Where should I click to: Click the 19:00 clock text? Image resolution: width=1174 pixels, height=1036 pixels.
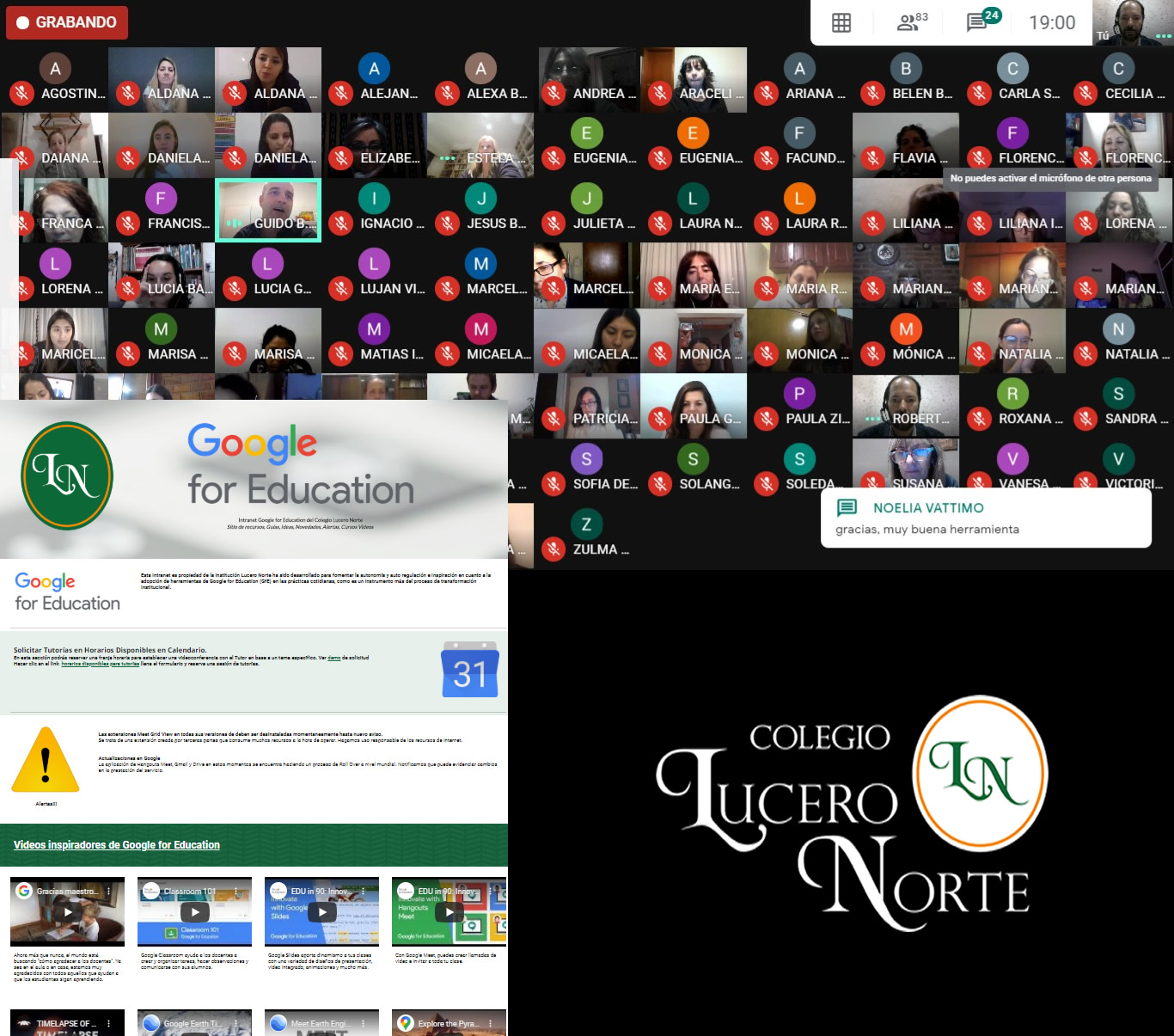point(1052,23)
